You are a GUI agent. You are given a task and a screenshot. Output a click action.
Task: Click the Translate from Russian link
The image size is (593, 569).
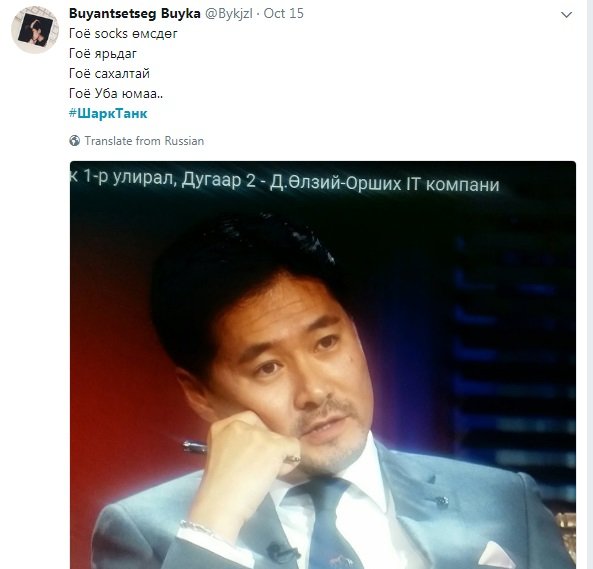pyautogui.click(x=144, y=141)
